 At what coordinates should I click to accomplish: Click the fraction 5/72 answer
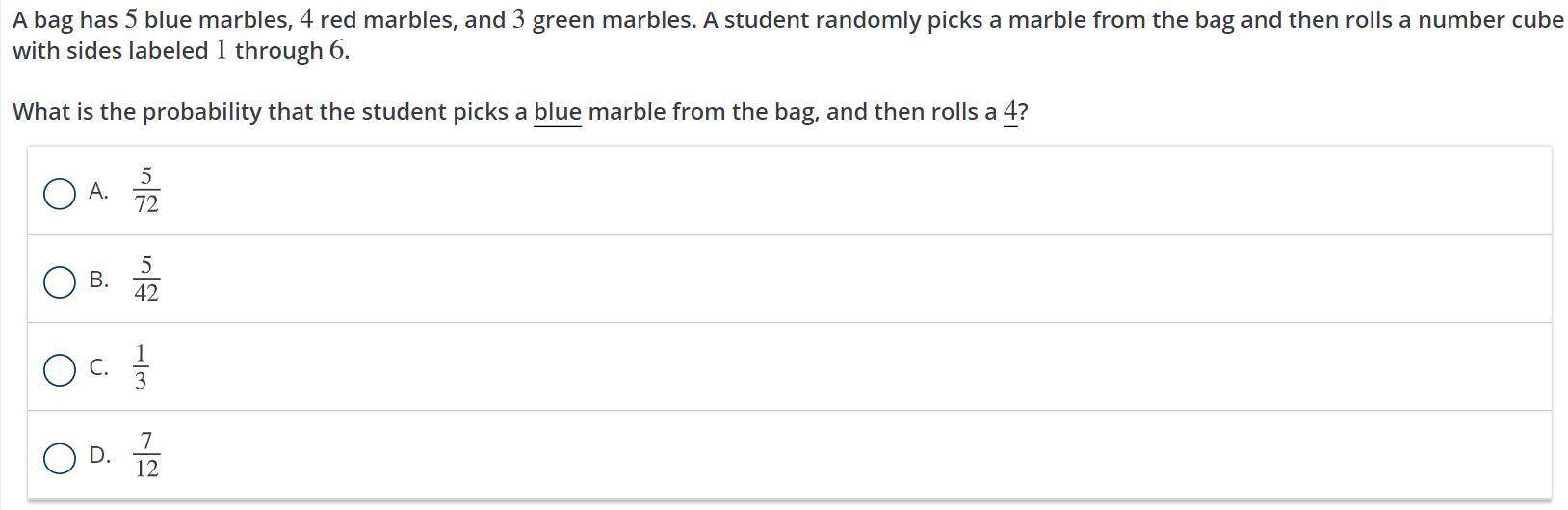(146, 190)
